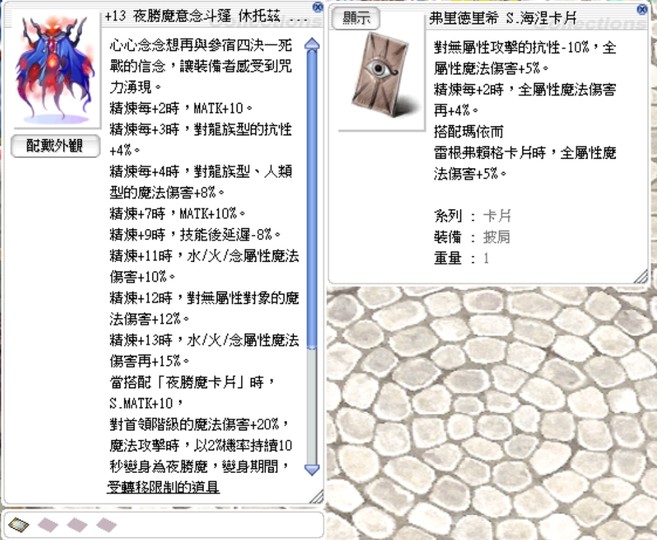The image size is (657, 540).
Task: Click the underlined 受轉移限制的道具 text
Action: pyautogui.click(x=163, y=487)
